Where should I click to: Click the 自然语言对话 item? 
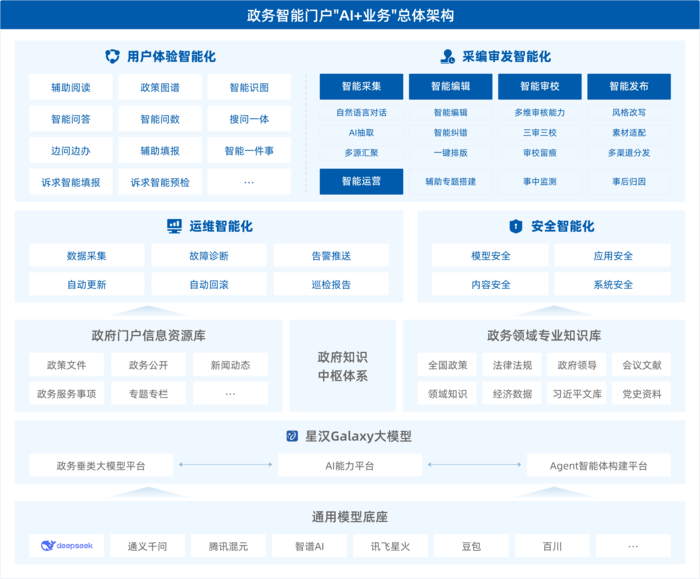[361, 112]
